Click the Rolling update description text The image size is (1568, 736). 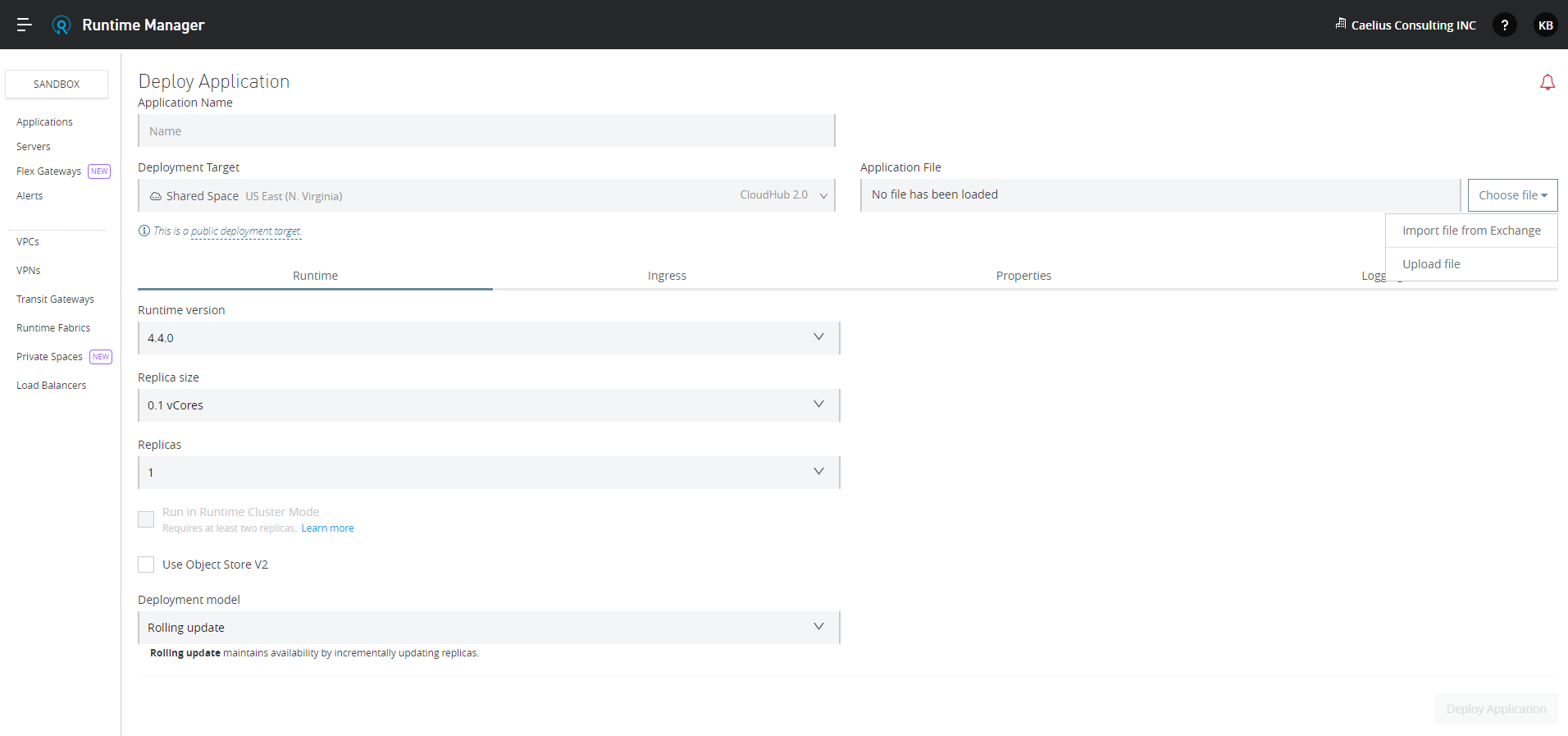coord(314,653)
